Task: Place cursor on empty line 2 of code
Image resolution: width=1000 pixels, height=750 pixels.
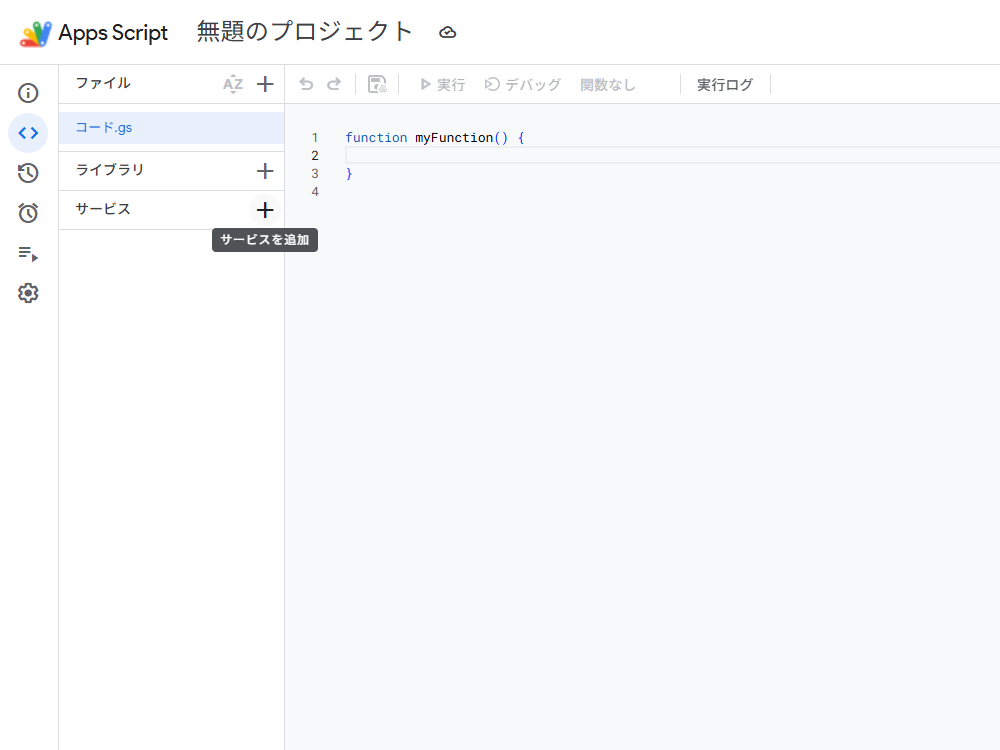Action: click(672, 156)
